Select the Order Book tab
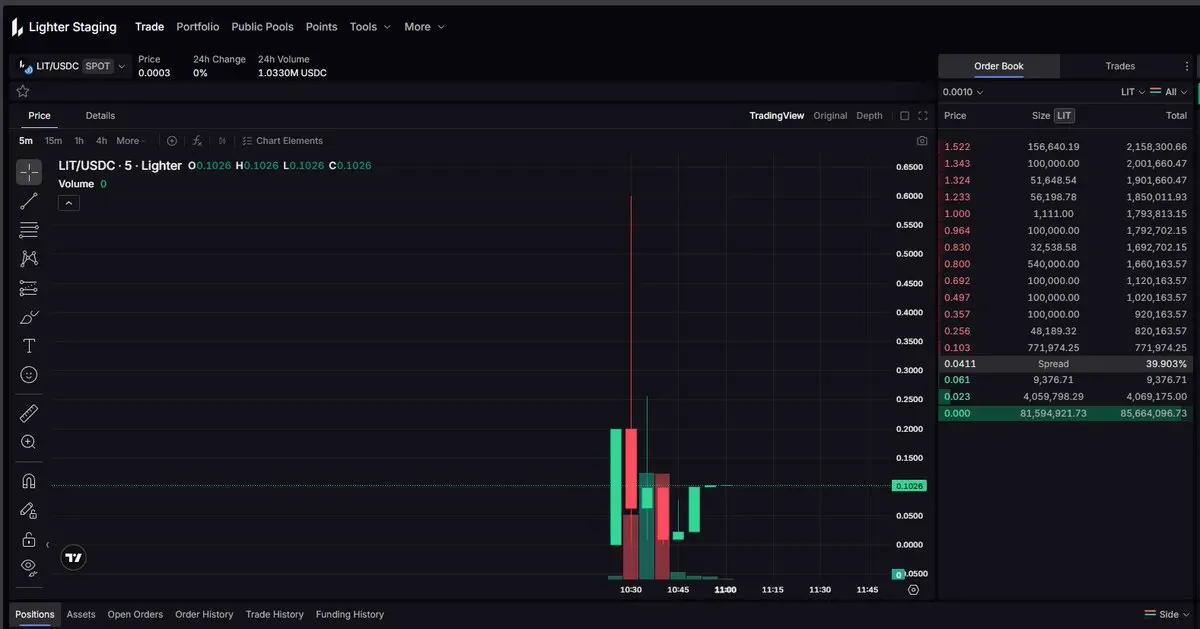Screen dimensions: 1200x629 point(999,66)
